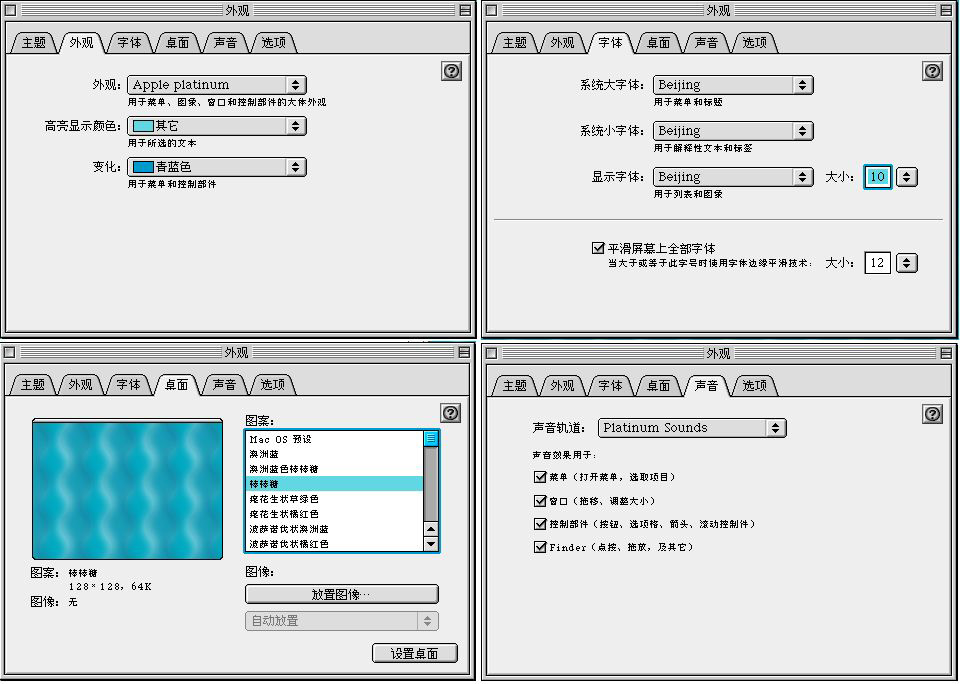This screenshot has width=961, height=684.
Task: Open the Apple platinum appearance dropdown
Action: 217,86
